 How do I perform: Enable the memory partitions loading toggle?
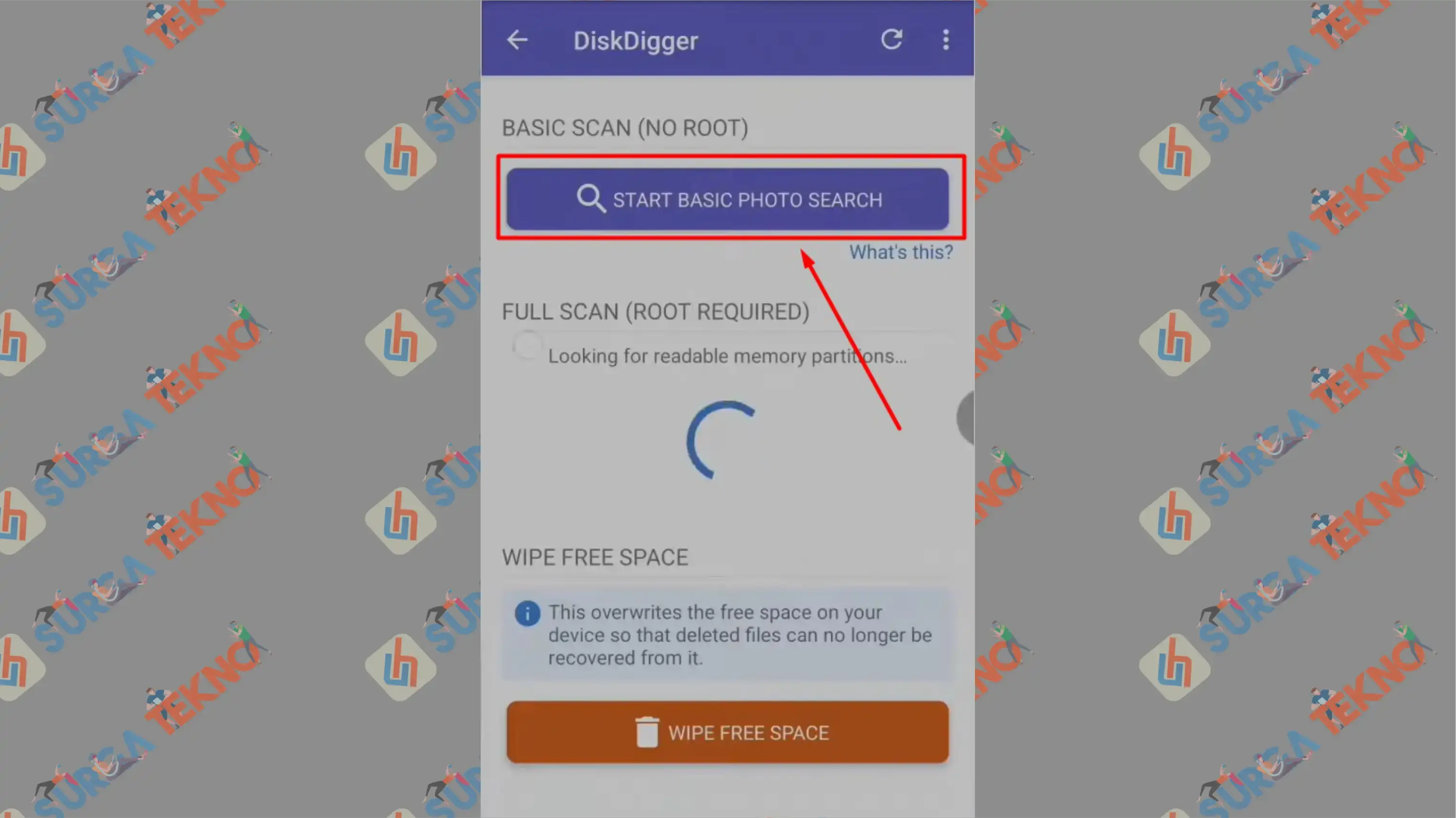(x=526, y=348)
